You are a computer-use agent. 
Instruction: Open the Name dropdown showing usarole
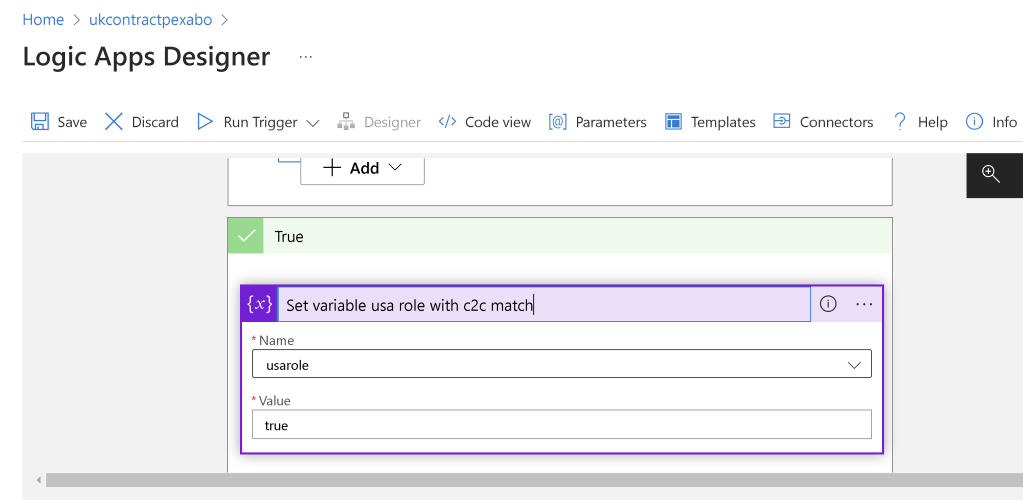(x=562, y=364)
